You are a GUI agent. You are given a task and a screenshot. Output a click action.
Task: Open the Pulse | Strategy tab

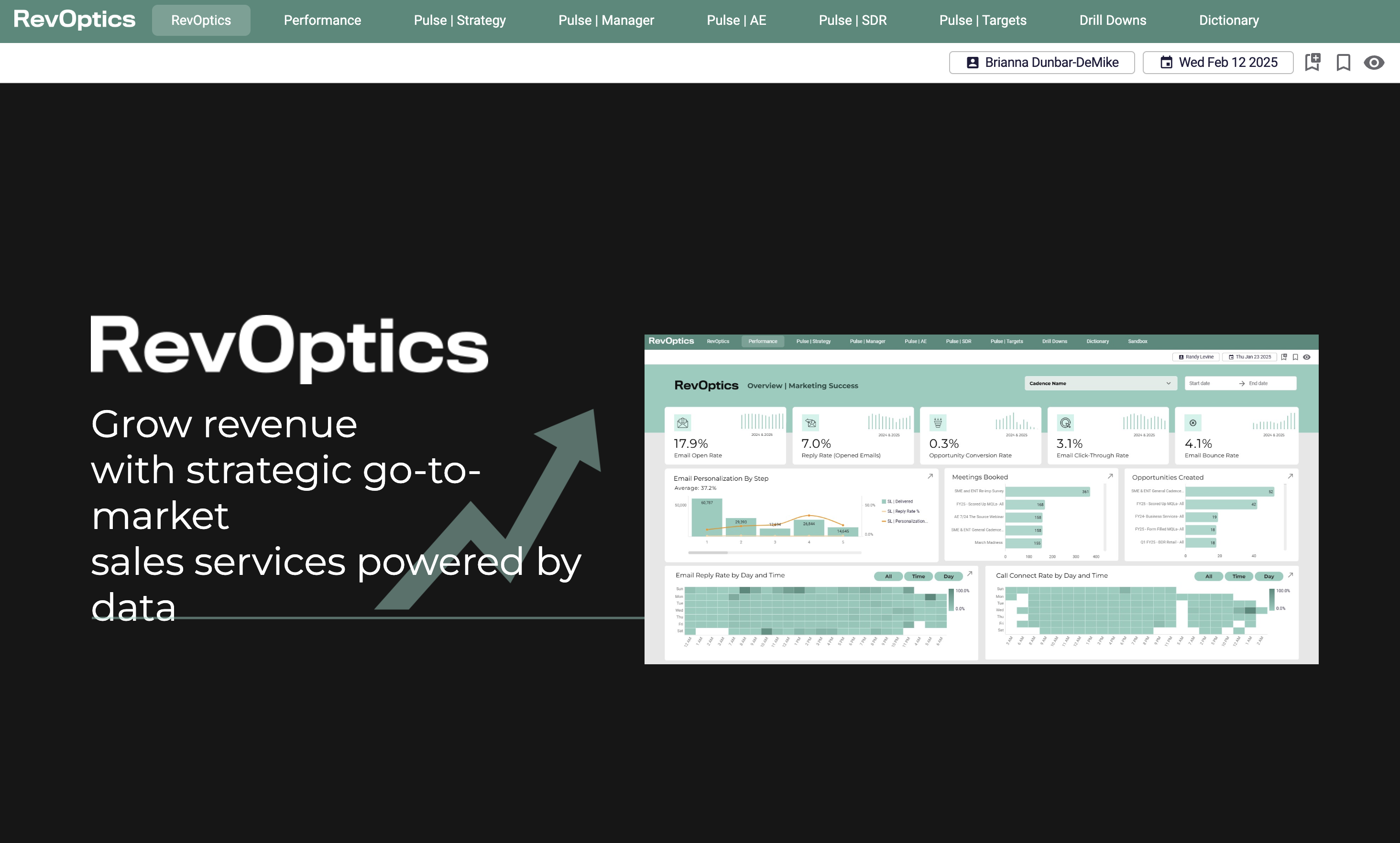[x=459, y=21]
